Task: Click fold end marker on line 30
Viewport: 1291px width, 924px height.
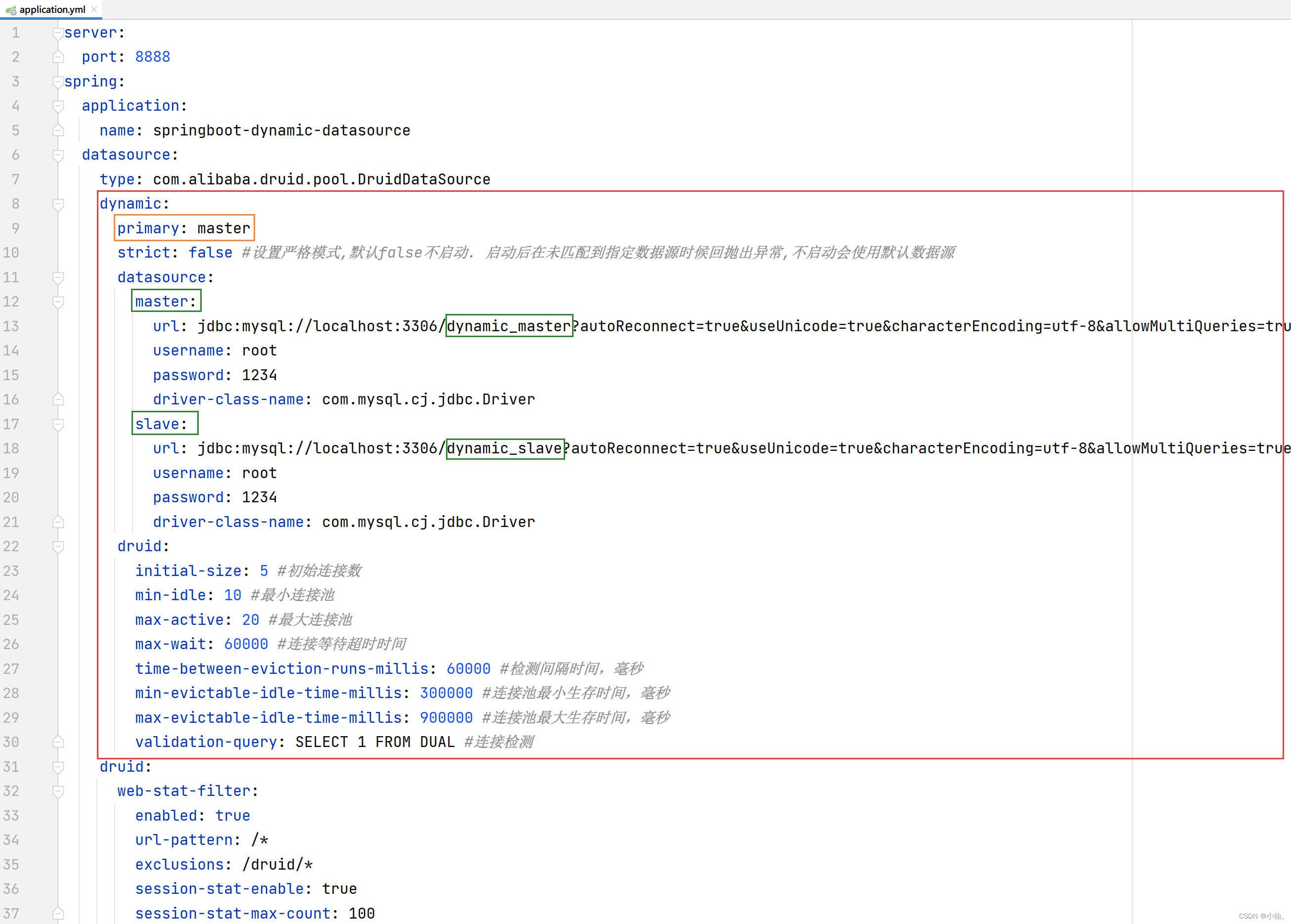Action: click(57, 742)
